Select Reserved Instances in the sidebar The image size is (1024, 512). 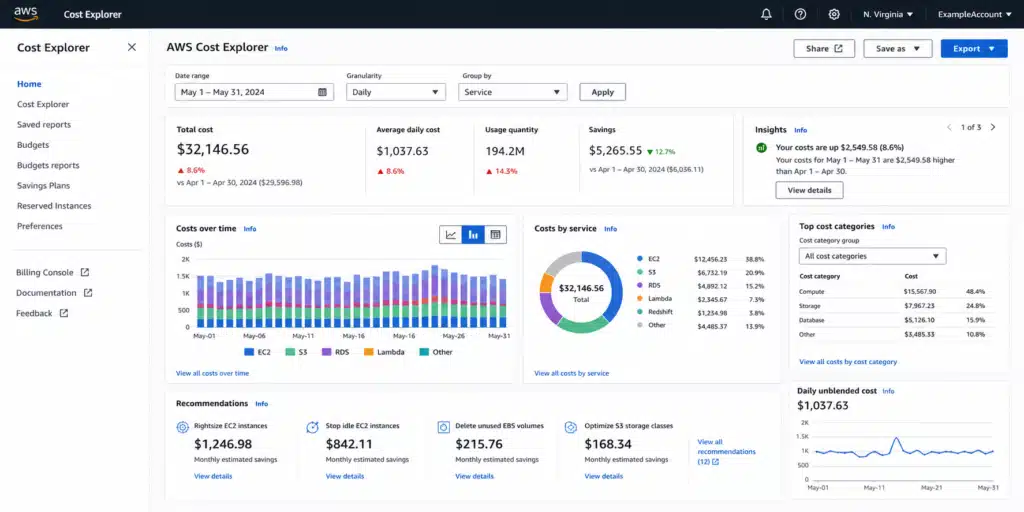click(x=54, y=206)
